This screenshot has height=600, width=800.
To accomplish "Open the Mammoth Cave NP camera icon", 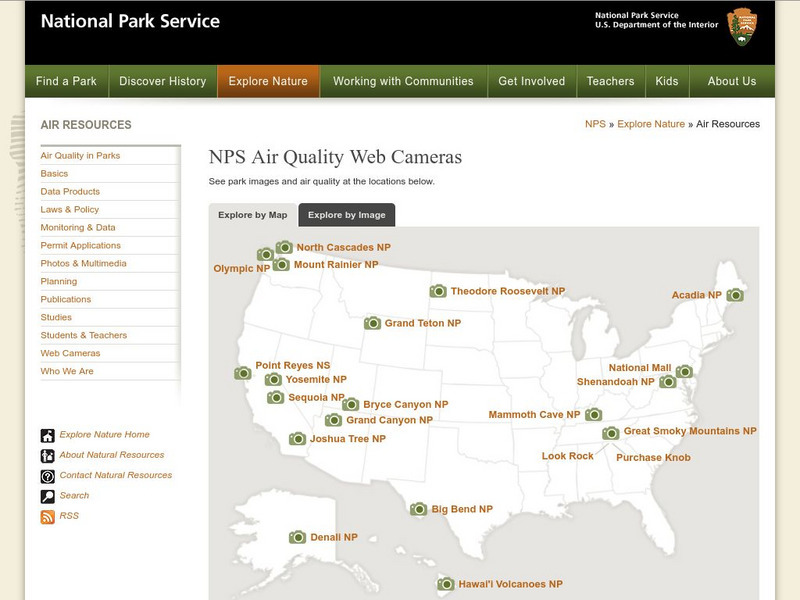I will point(593,414).
